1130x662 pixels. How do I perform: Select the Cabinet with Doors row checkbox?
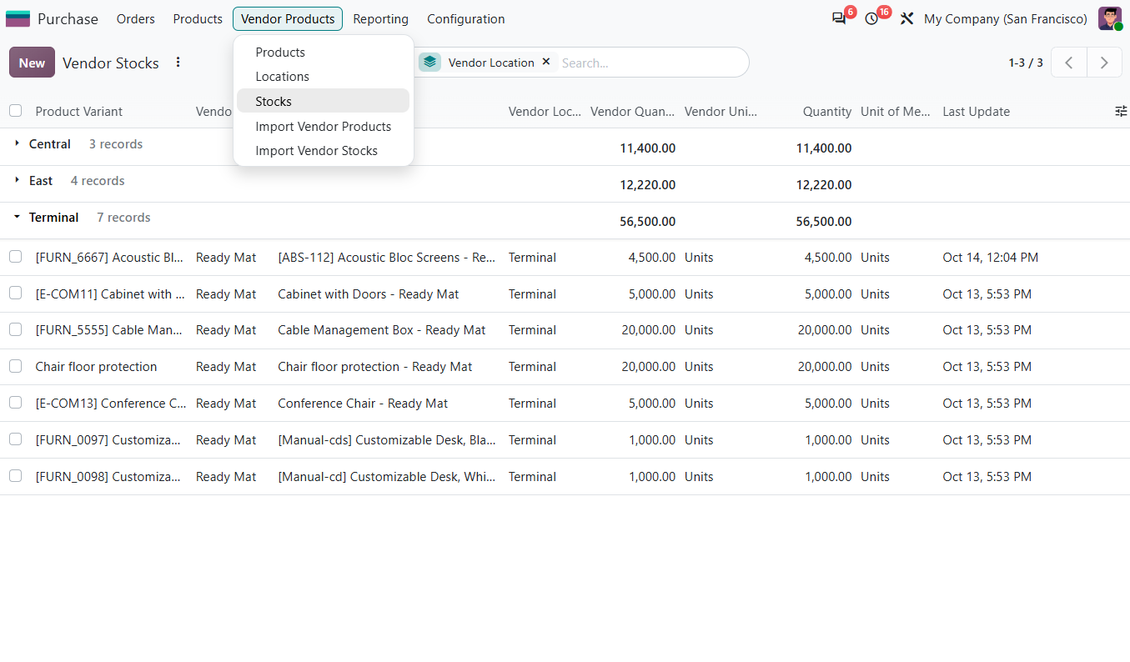(15, 293)
